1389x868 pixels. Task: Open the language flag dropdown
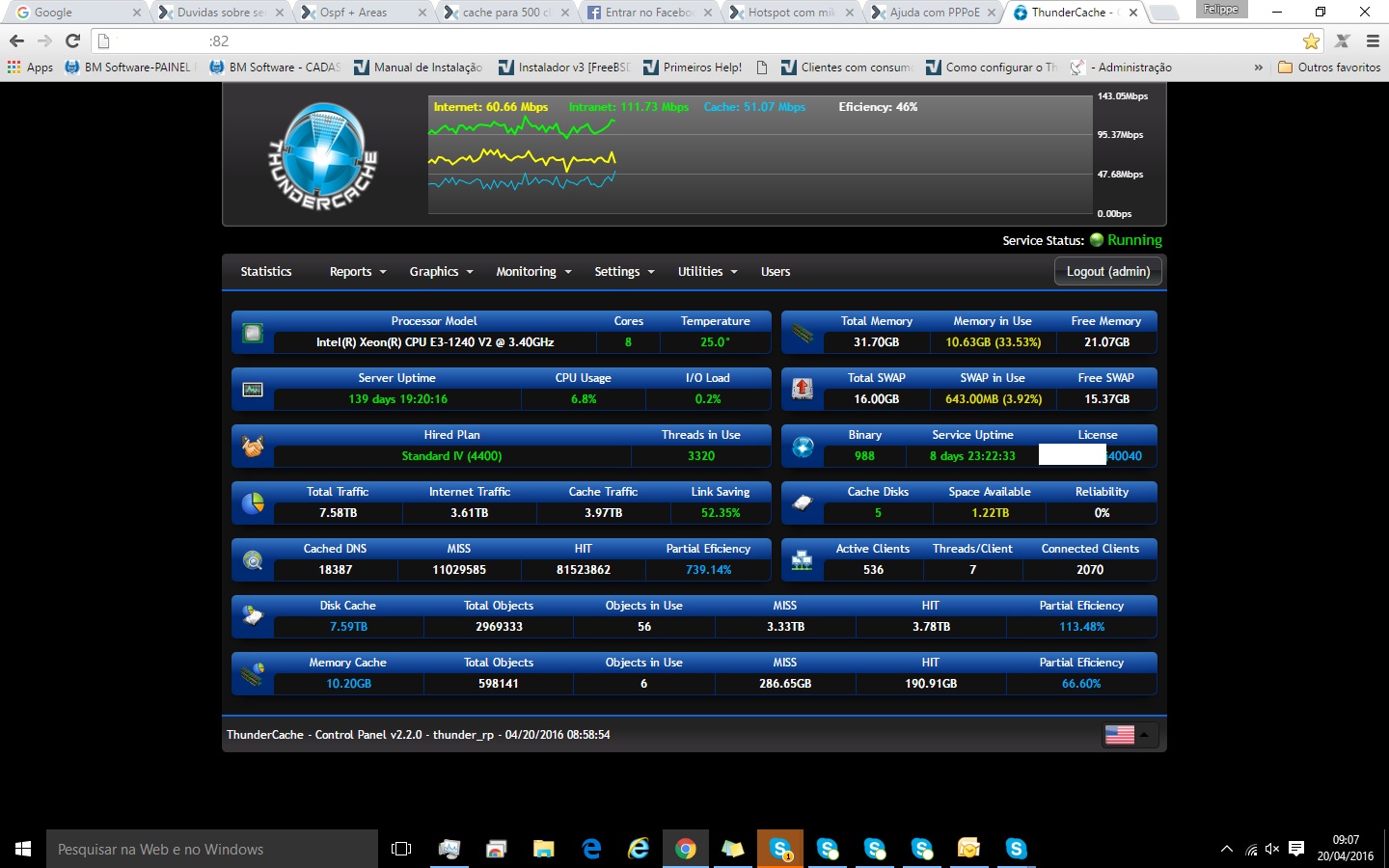tap(1130, 735)
